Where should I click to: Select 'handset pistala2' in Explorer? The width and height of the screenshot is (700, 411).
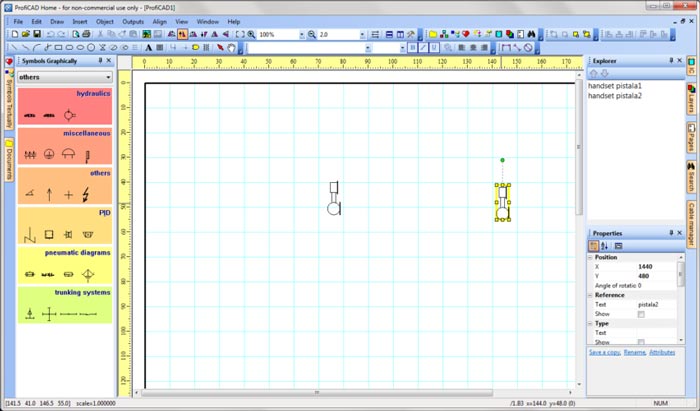[x=615, y=96]
